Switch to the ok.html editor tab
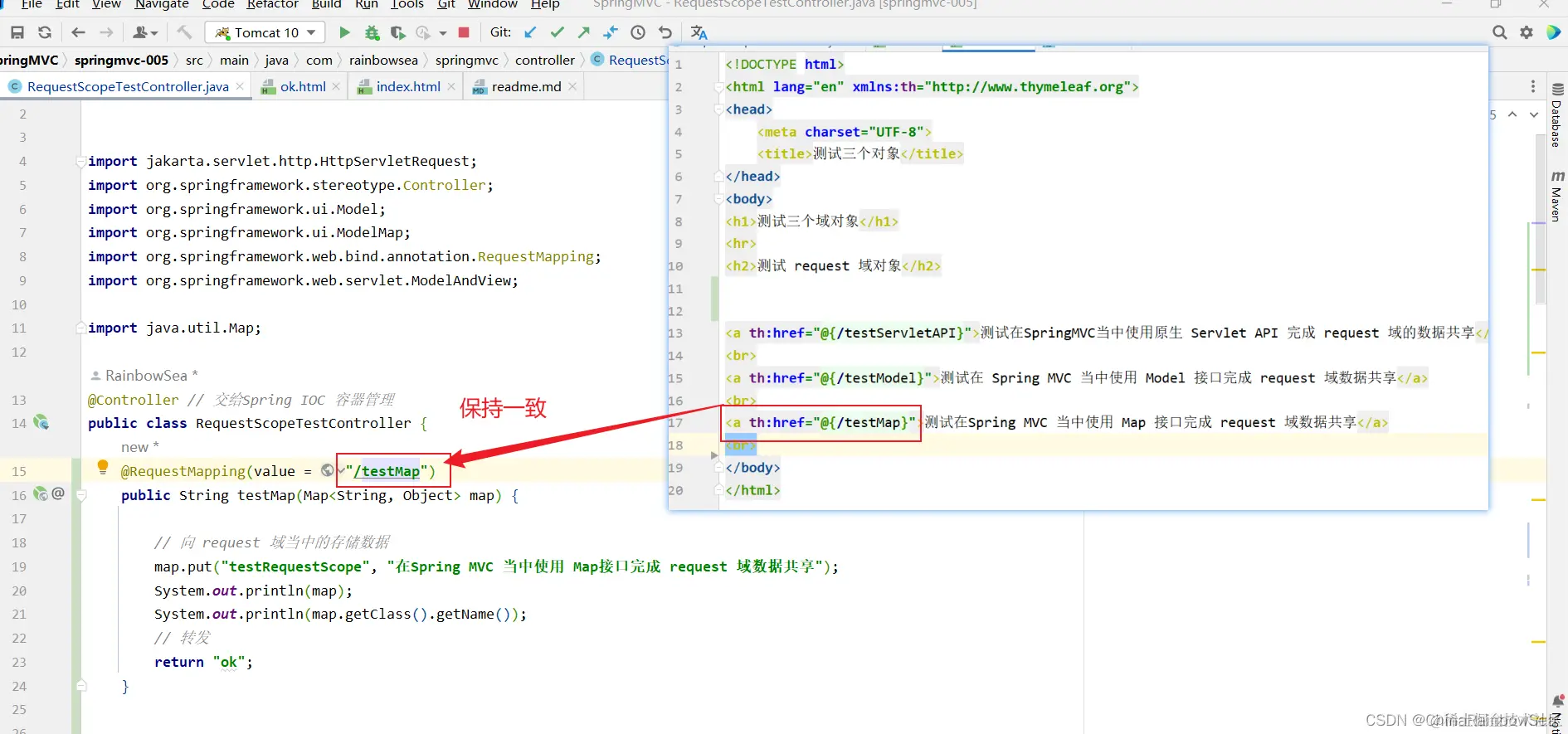The width and height of the screenshot is (1568, 734). [x=303, y=86]
